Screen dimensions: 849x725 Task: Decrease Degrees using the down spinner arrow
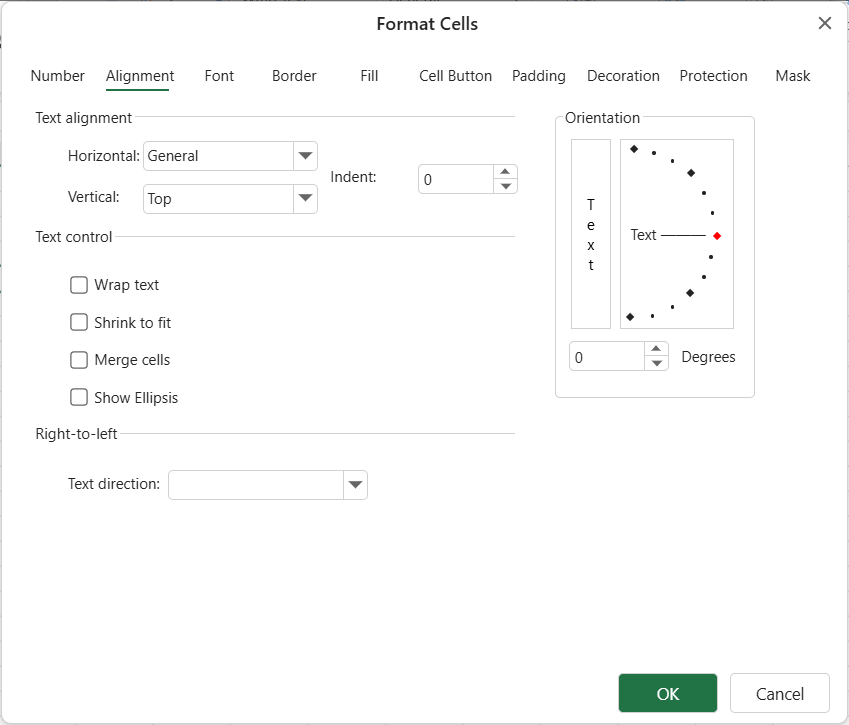click(656, 364)
